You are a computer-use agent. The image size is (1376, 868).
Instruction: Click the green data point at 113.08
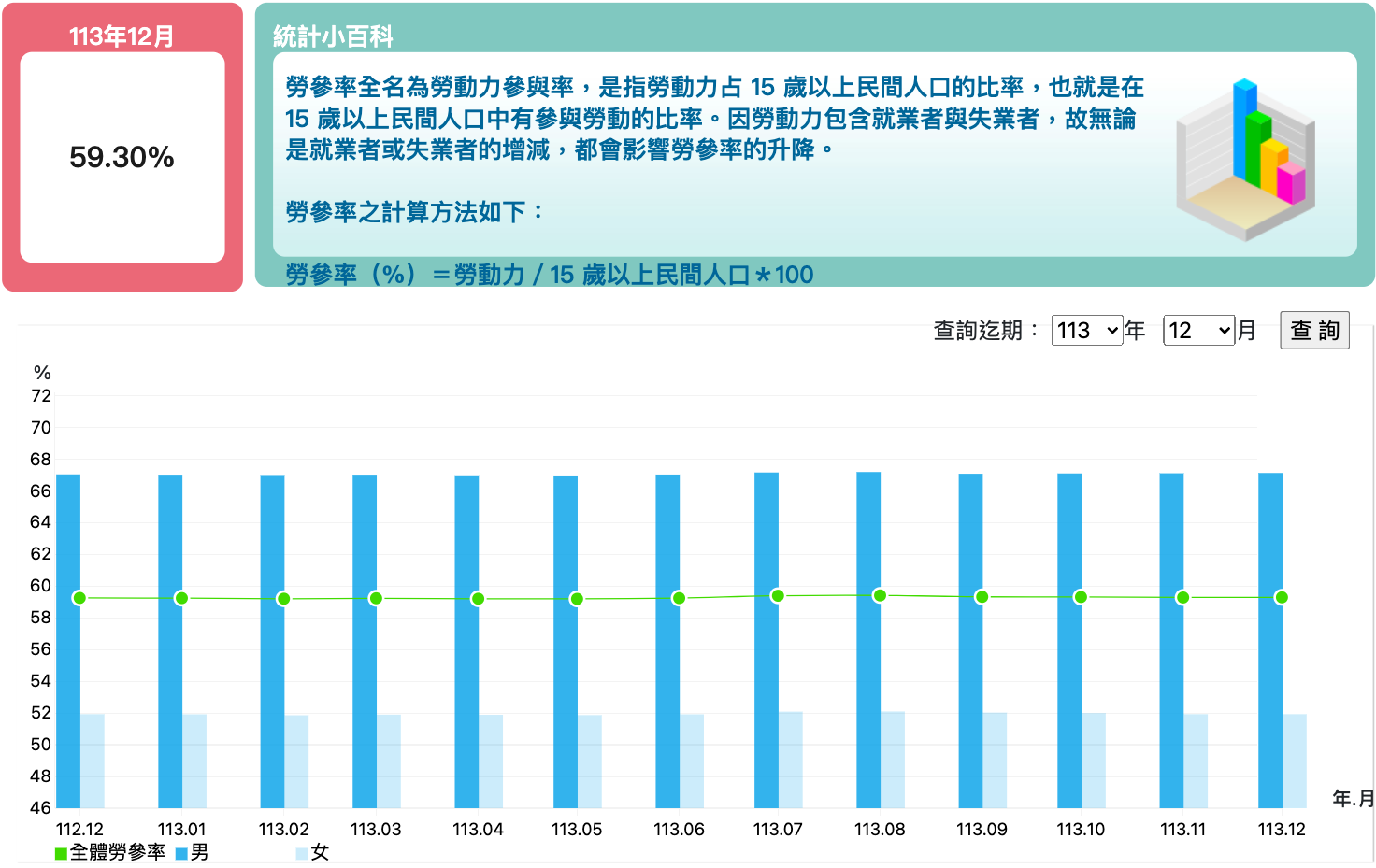(880, 595)
